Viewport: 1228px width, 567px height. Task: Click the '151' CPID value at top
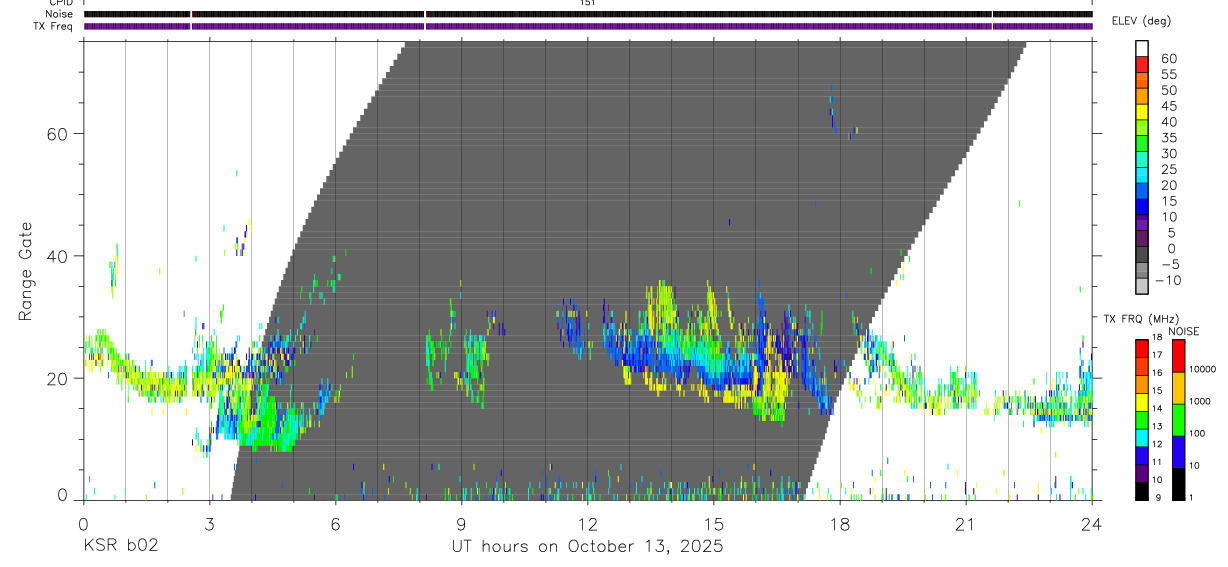click(x=587, y=3)
